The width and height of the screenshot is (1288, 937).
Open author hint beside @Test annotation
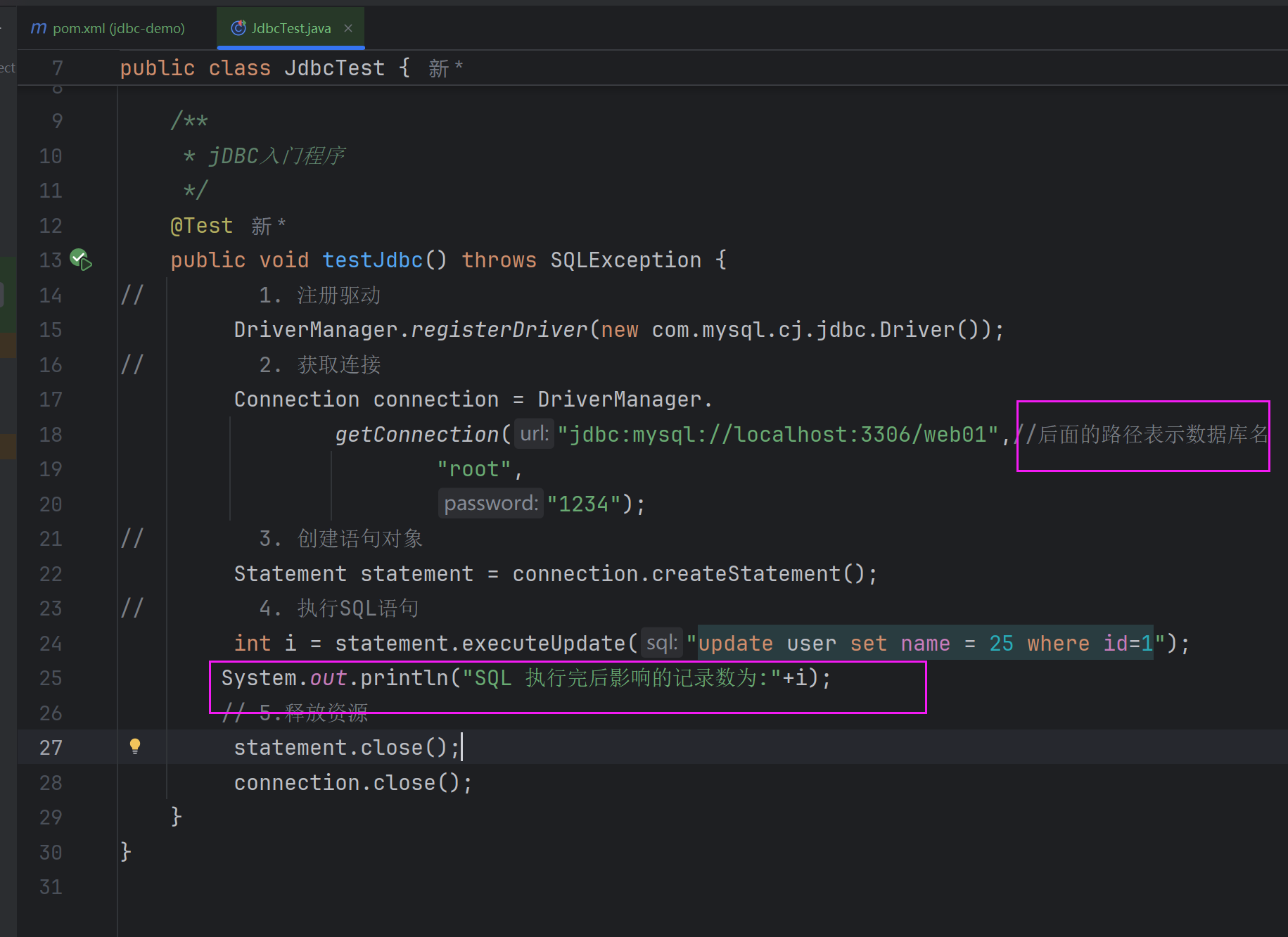pos(268,226)
